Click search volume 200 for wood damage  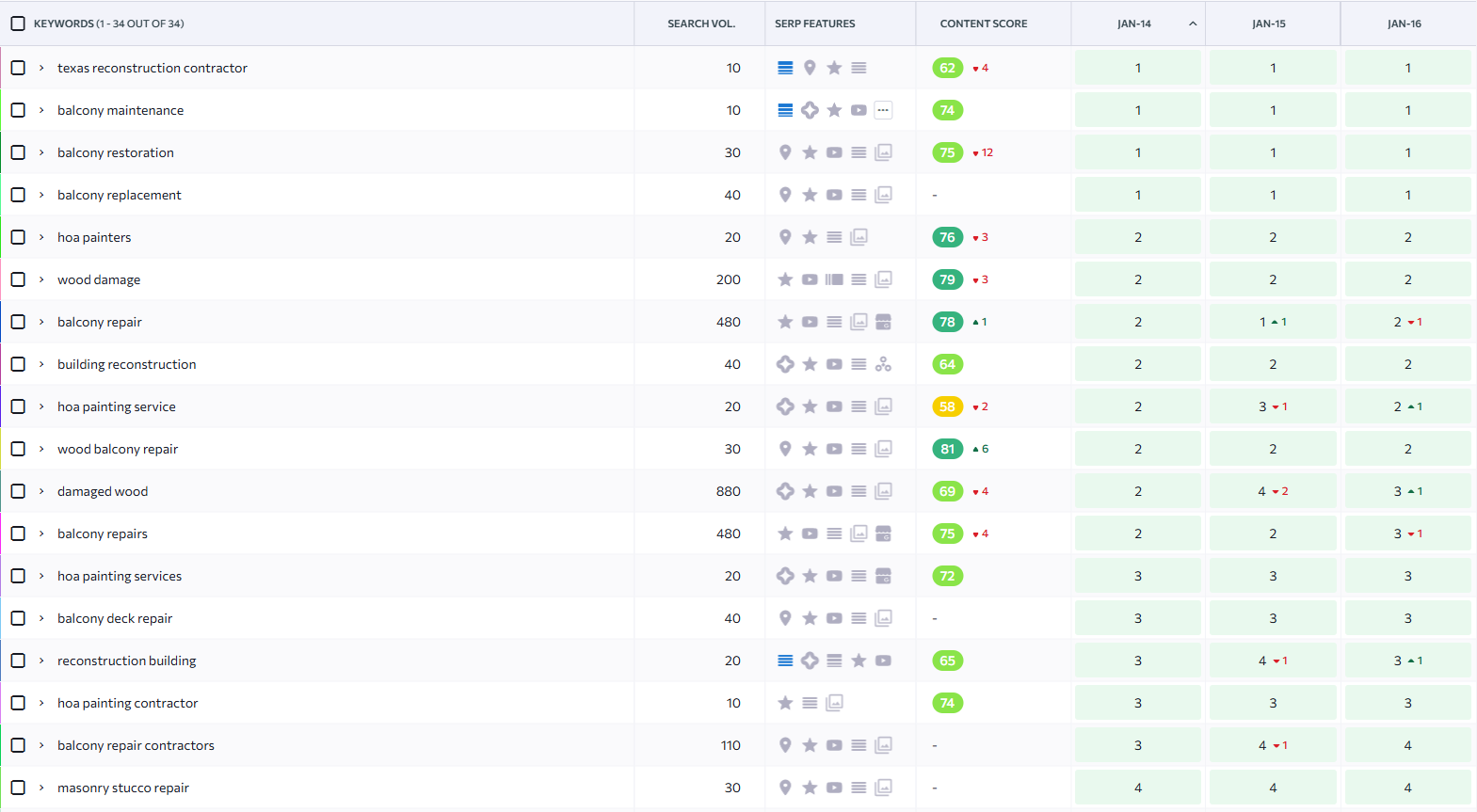point(728,279)
